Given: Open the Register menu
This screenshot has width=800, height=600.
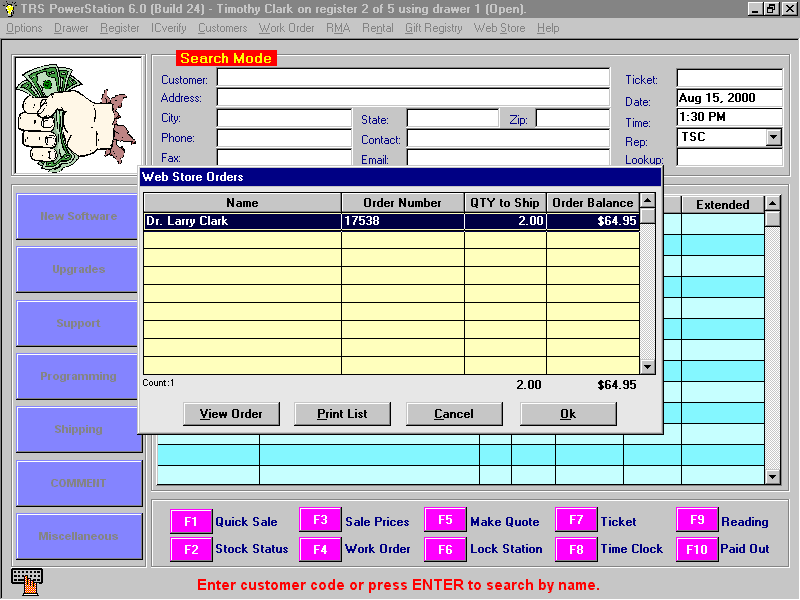Looking at the screenshot, I should point(119,28).
